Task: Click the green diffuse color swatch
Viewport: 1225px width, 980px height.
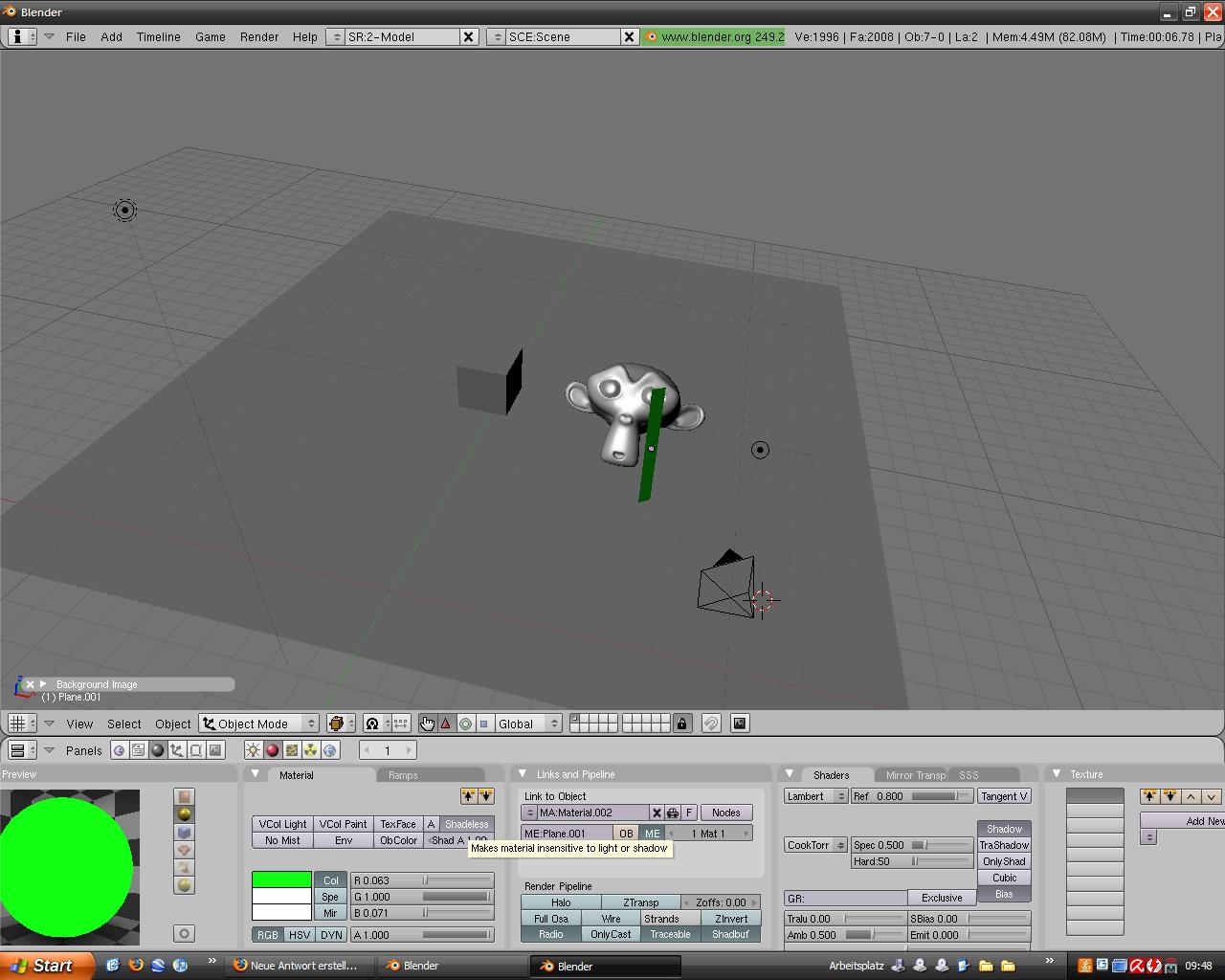Action: 281,880
